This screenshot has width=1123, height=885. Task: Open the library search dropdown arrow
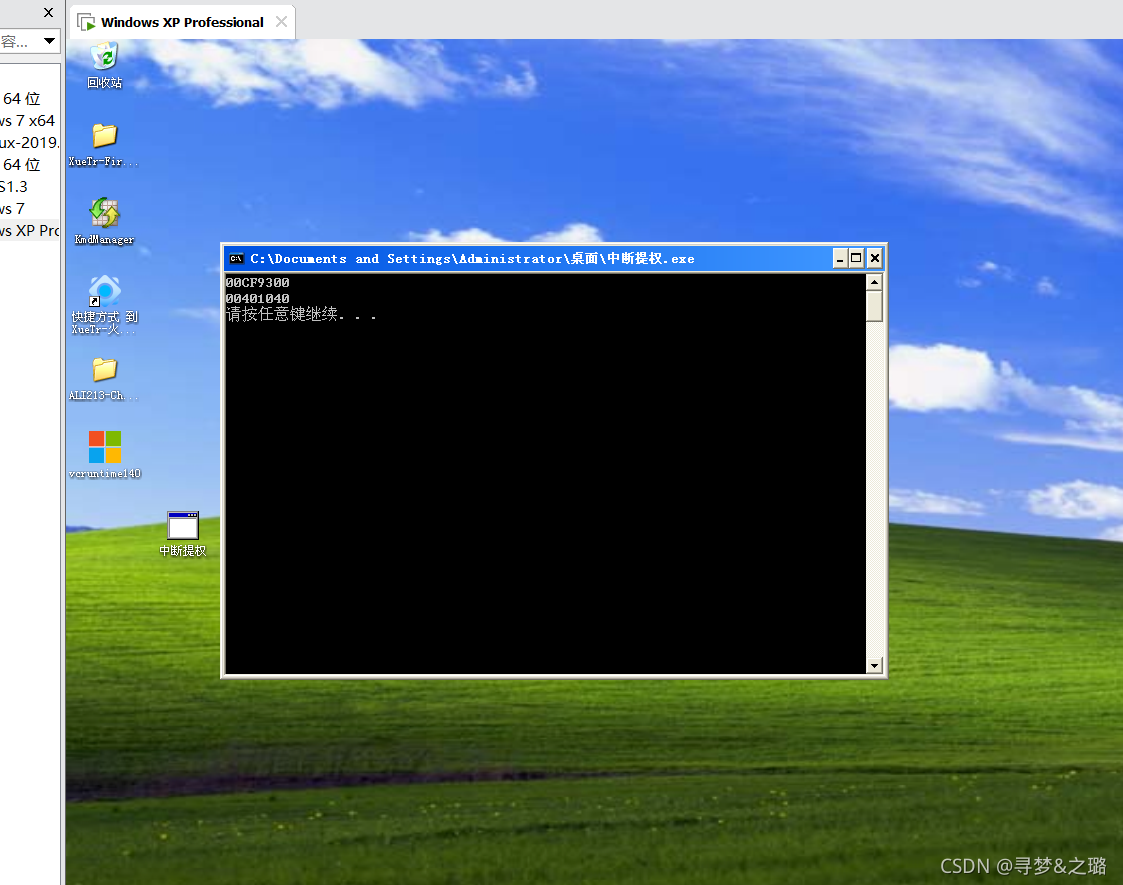click(49, 41)
